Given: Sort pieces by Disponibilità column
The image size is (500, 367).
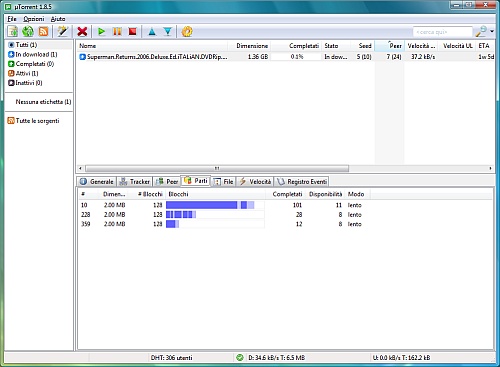Looking at the screenshot, I should pos(325,194).
